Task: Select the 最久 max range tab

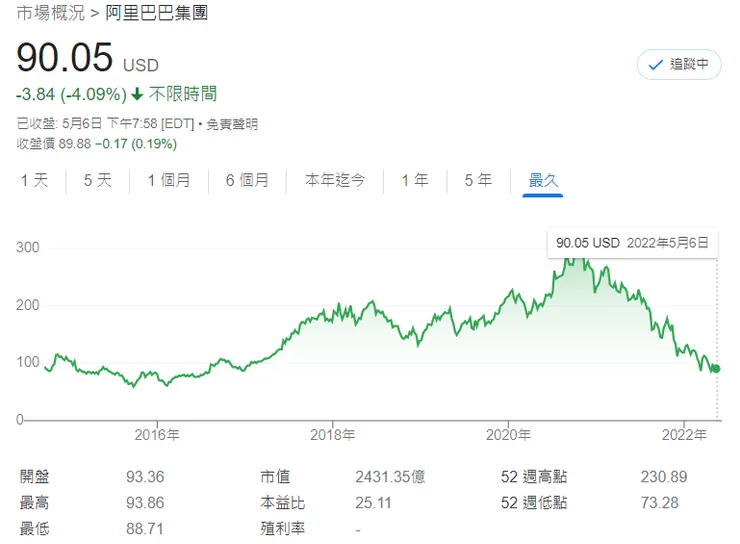Action: 543,180
